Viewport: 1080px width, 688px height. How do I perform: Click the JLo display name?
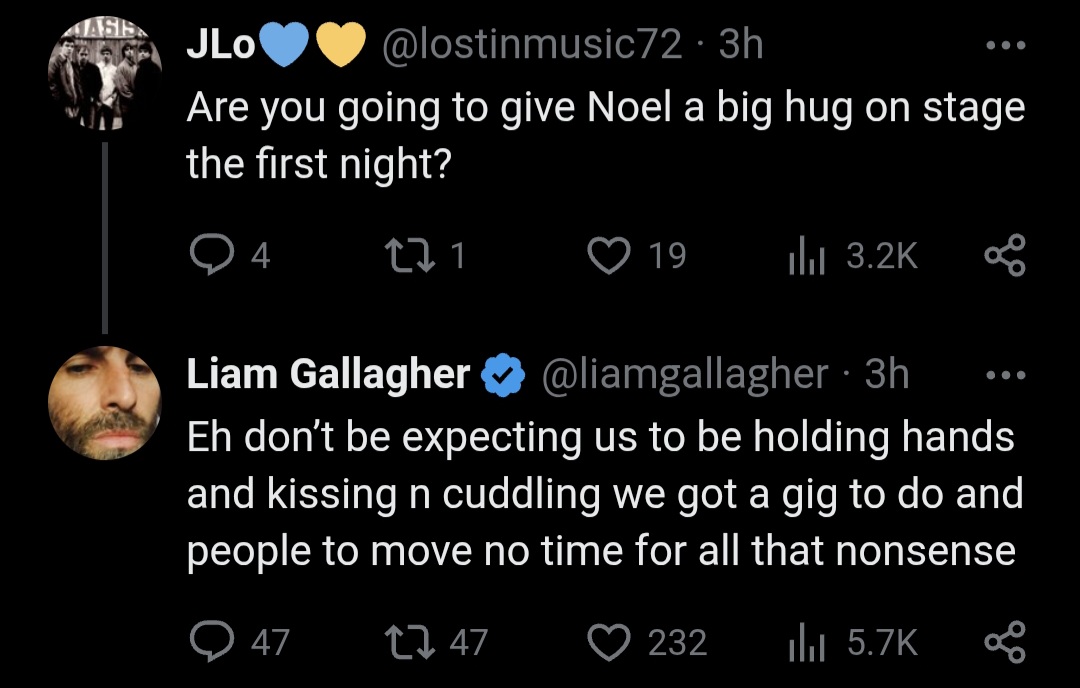(x=221, y=45)
